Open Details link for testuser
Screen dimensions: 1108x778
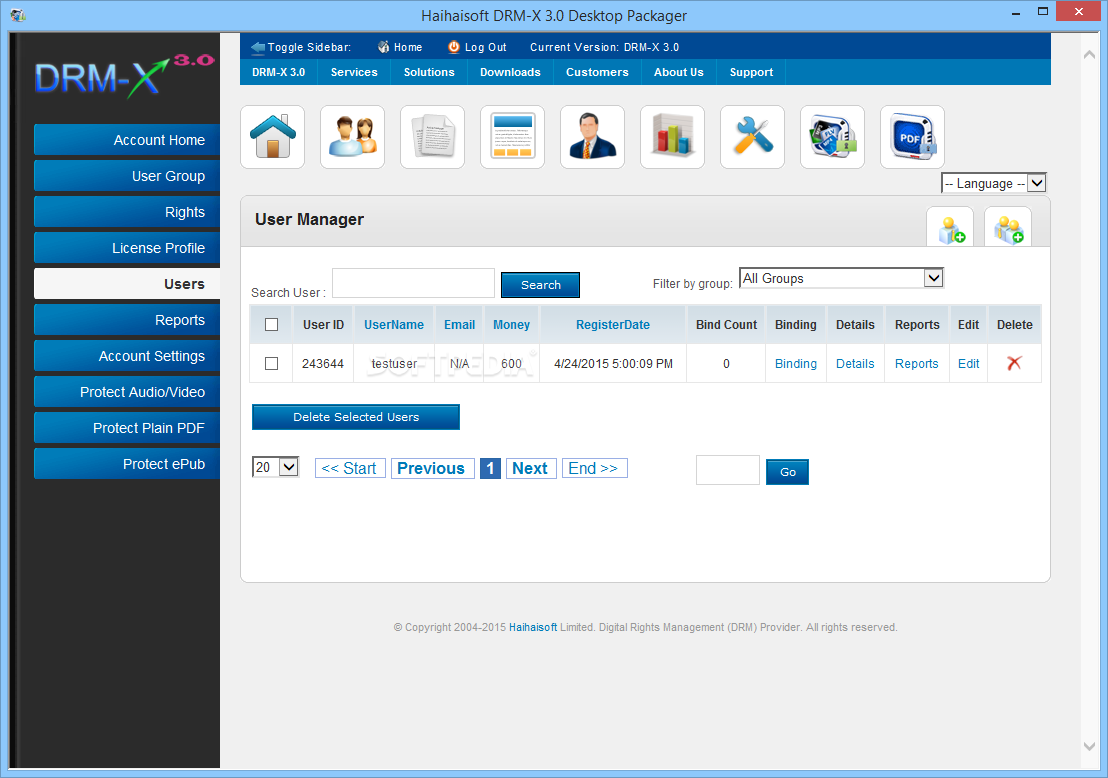tap(855, 363)
